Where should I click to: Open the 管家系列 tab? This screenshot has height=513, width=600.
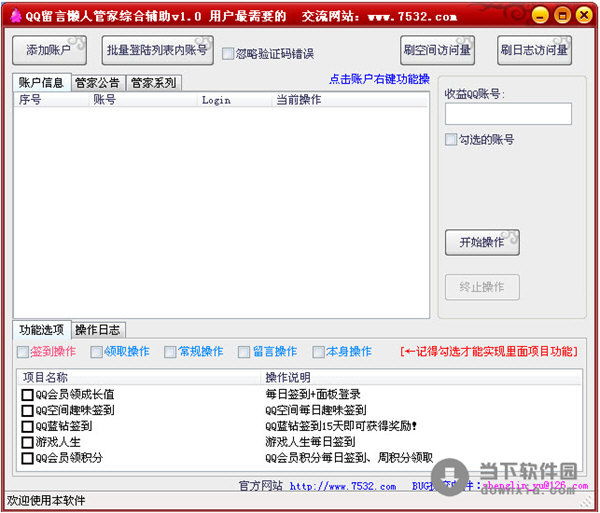coord(154,83)
